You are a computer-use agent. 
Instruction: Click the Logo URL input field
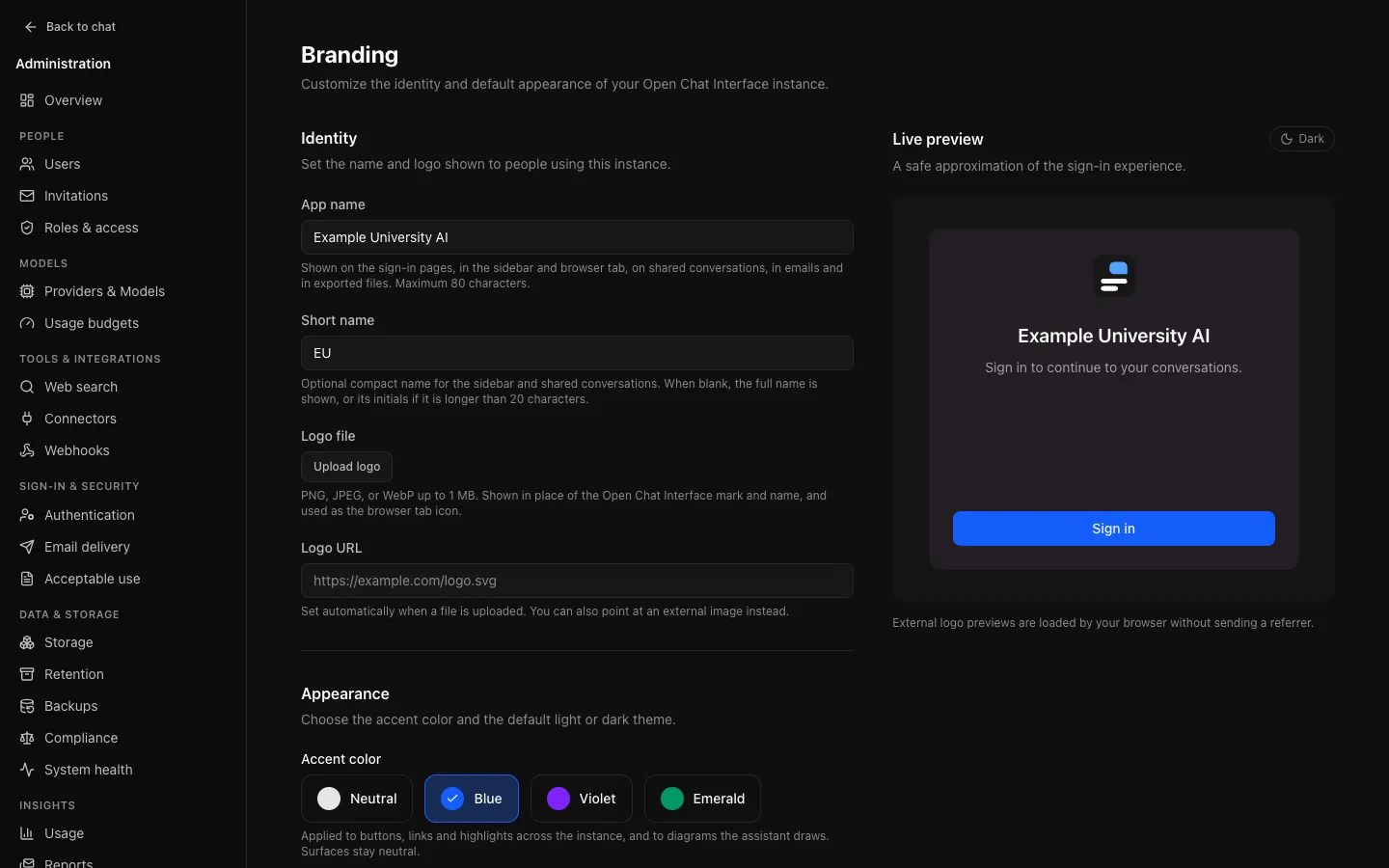point(577,581)
